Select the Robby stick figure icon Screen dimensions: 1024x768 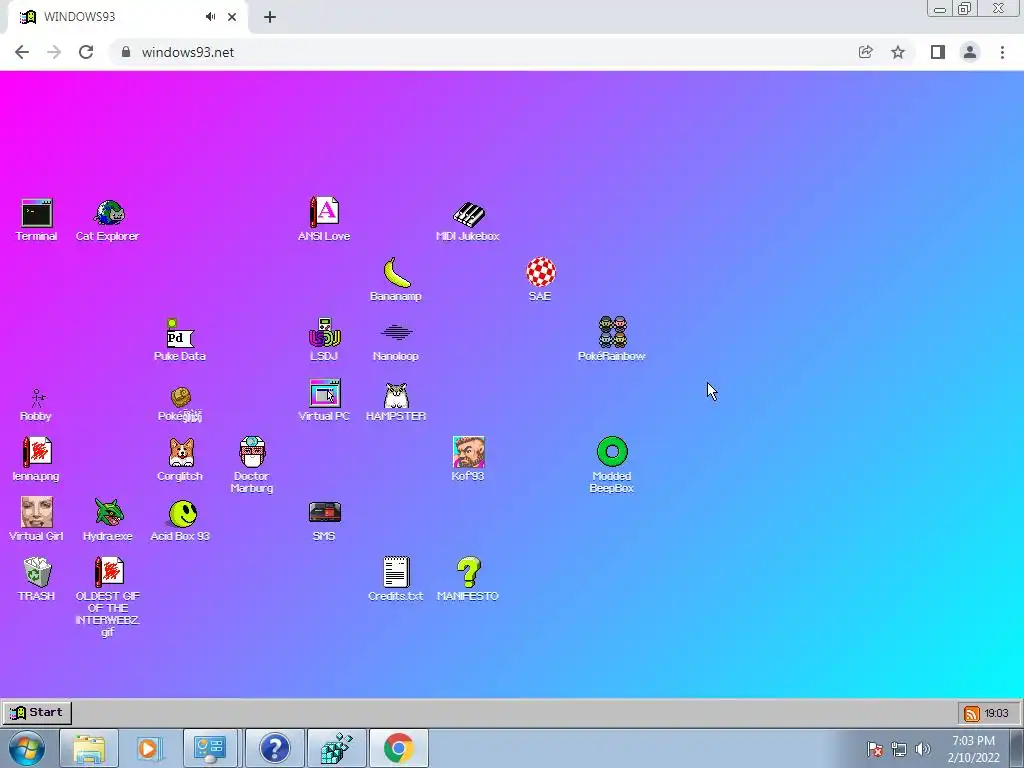point(36,405)
